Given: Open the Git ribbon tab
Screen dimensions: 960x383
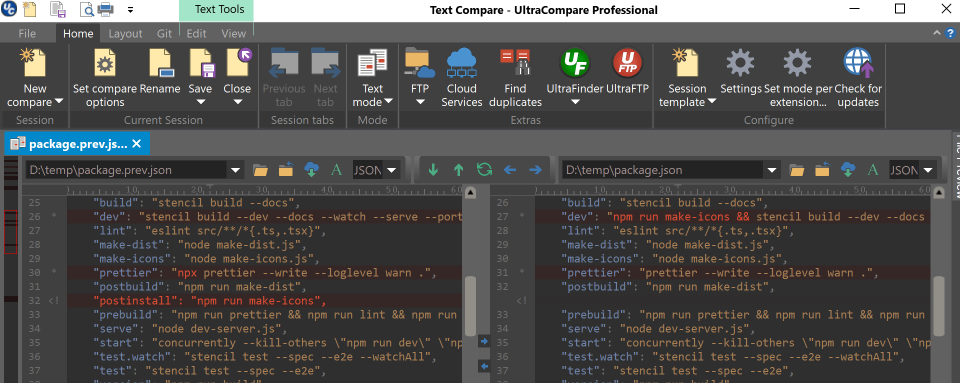Looking at the screenshot, I should [164, 34].
